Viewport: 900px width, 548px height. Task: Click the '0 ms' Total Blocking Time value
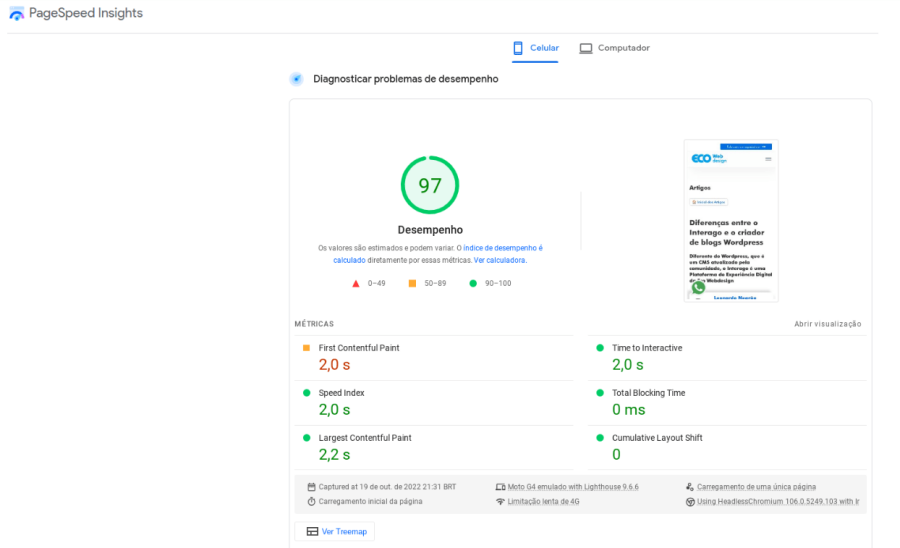coord(629,410)
